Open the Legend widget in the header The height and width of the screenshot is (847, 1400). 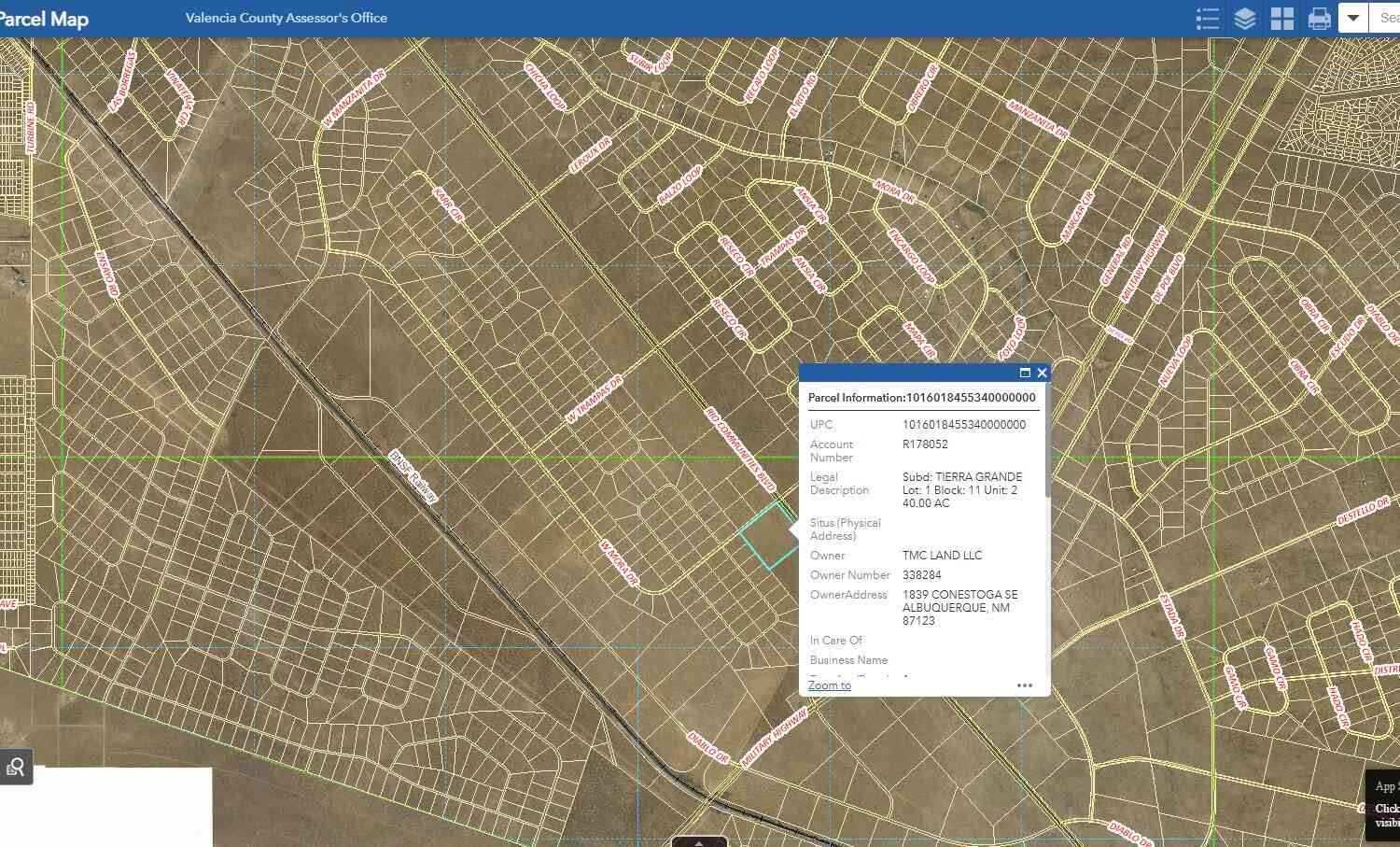[1208, 19]
